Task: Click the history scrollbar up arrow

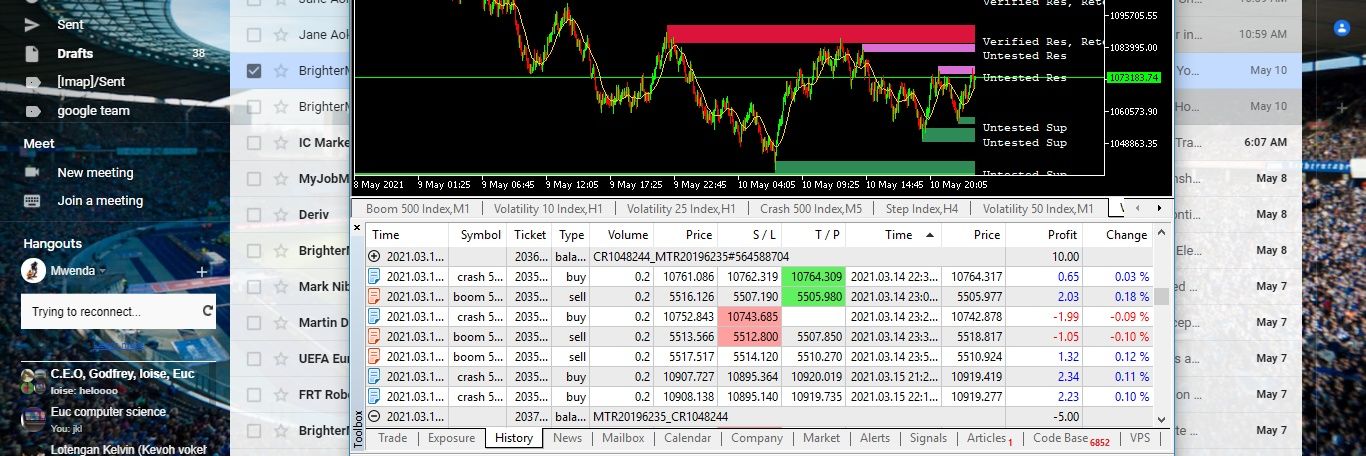Action: click(1161, 235)
